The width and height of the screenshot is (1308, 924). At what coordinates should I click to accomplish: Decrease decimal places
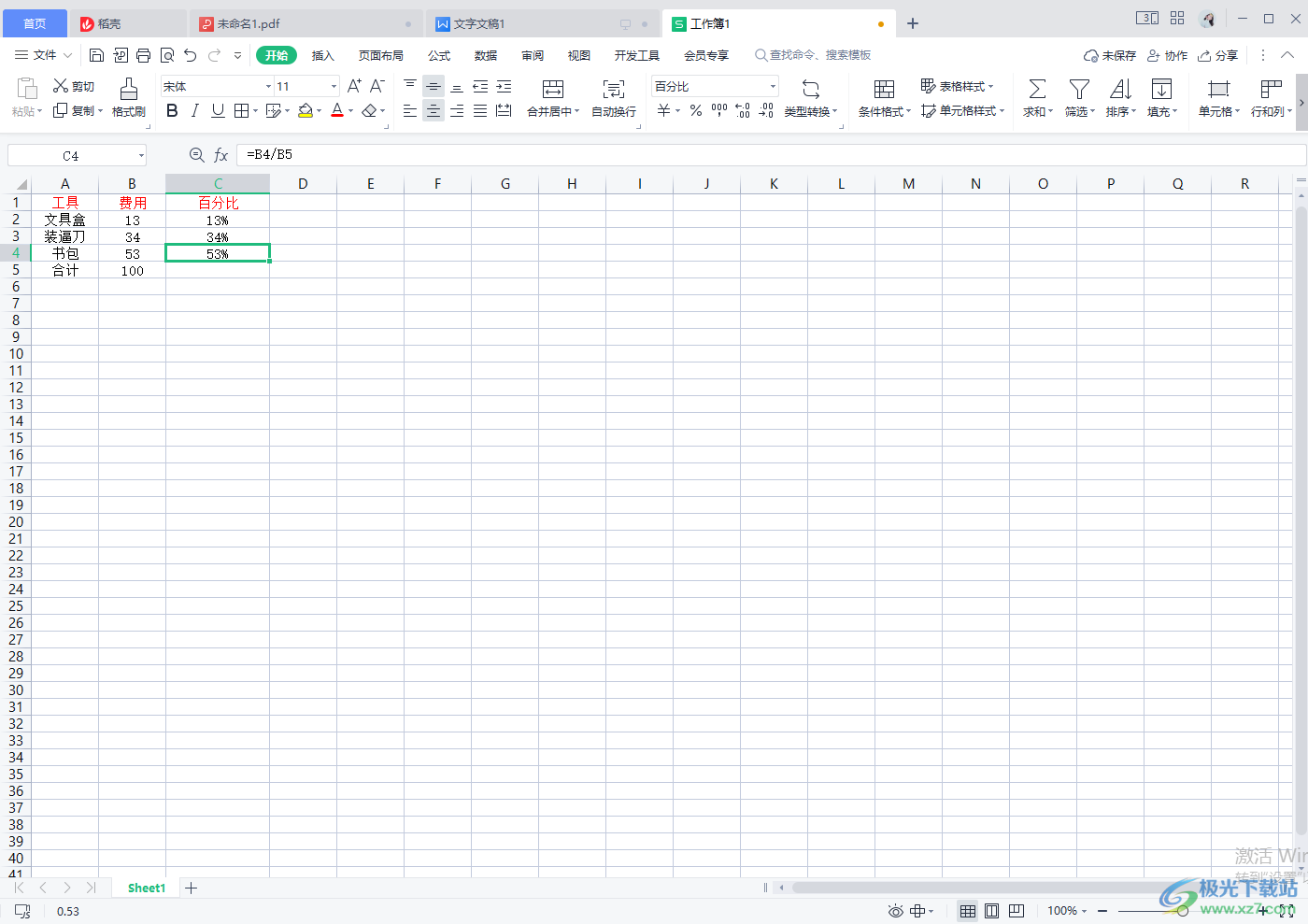click(x=766, y=111)
